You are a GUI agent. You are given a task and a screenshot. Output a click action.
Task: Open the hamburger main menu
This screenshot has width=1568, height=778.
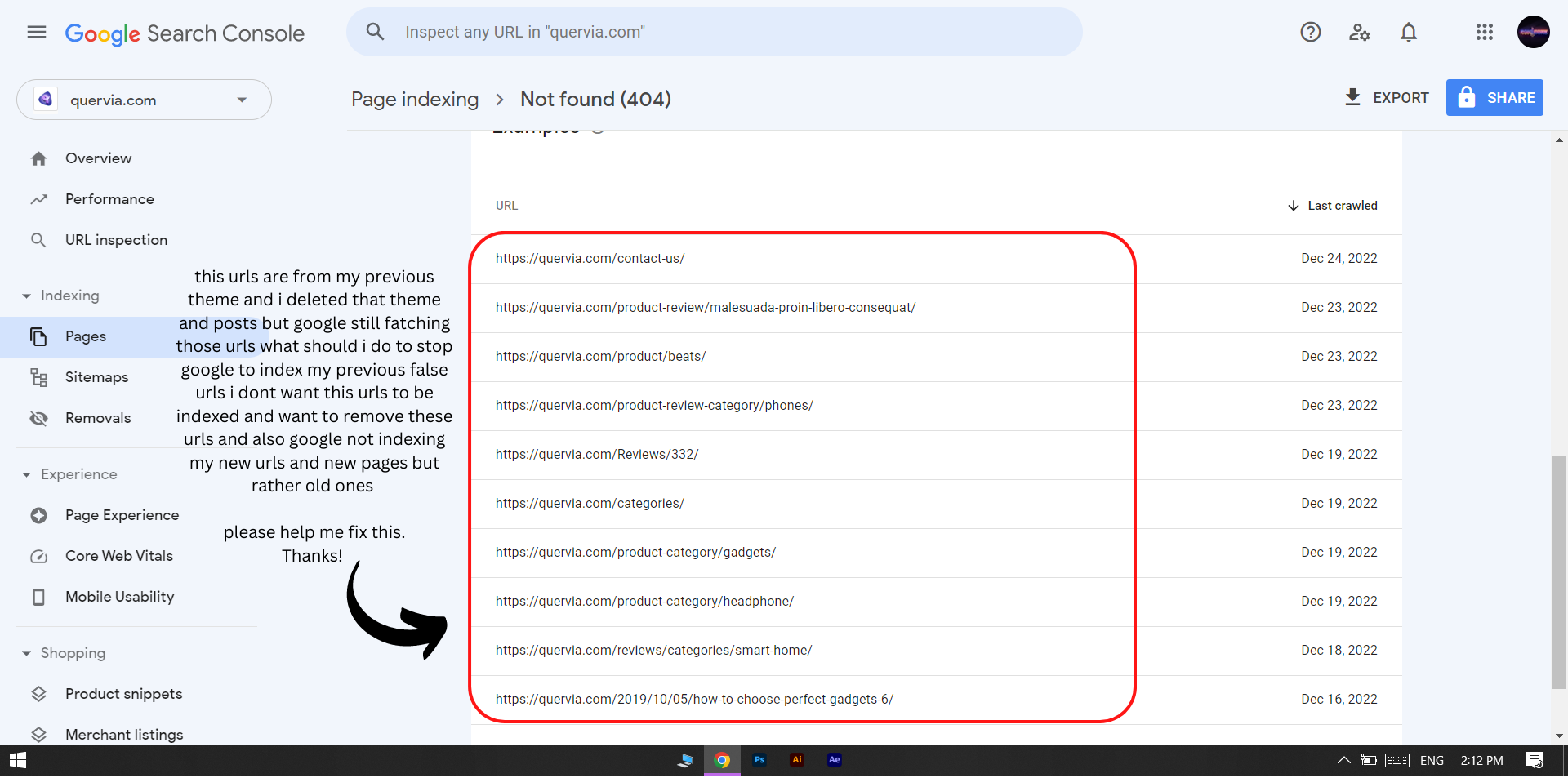[x=37, y=32]
